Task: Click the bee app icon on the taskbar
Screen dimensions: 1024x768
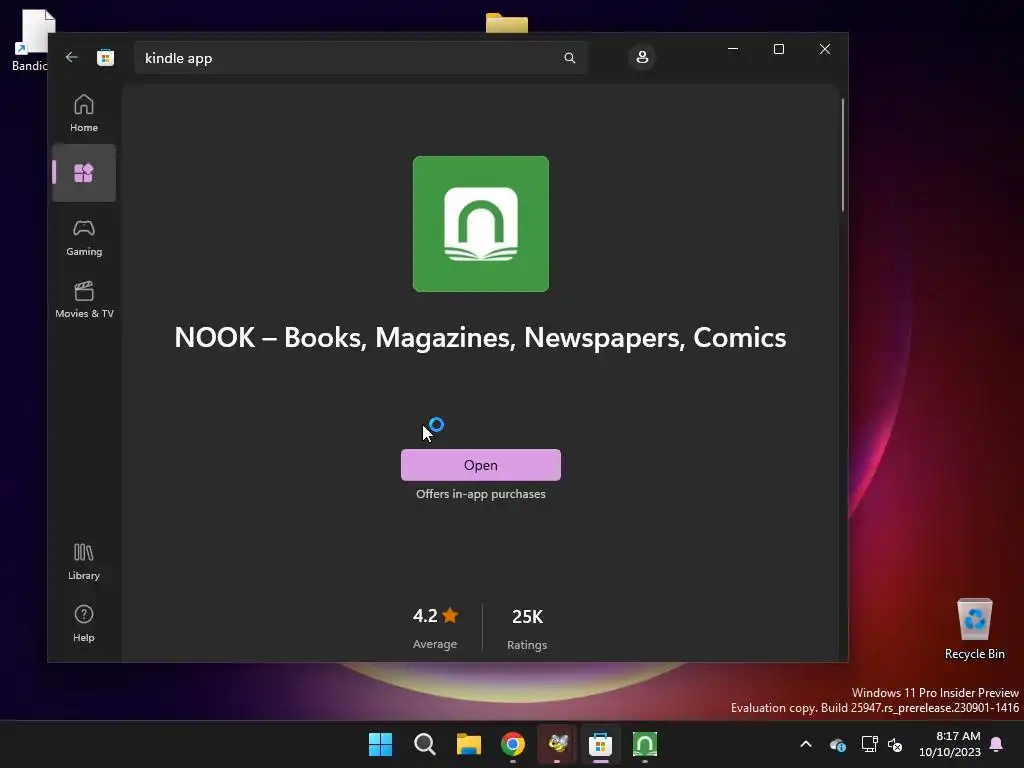Action: coord(557,744)
